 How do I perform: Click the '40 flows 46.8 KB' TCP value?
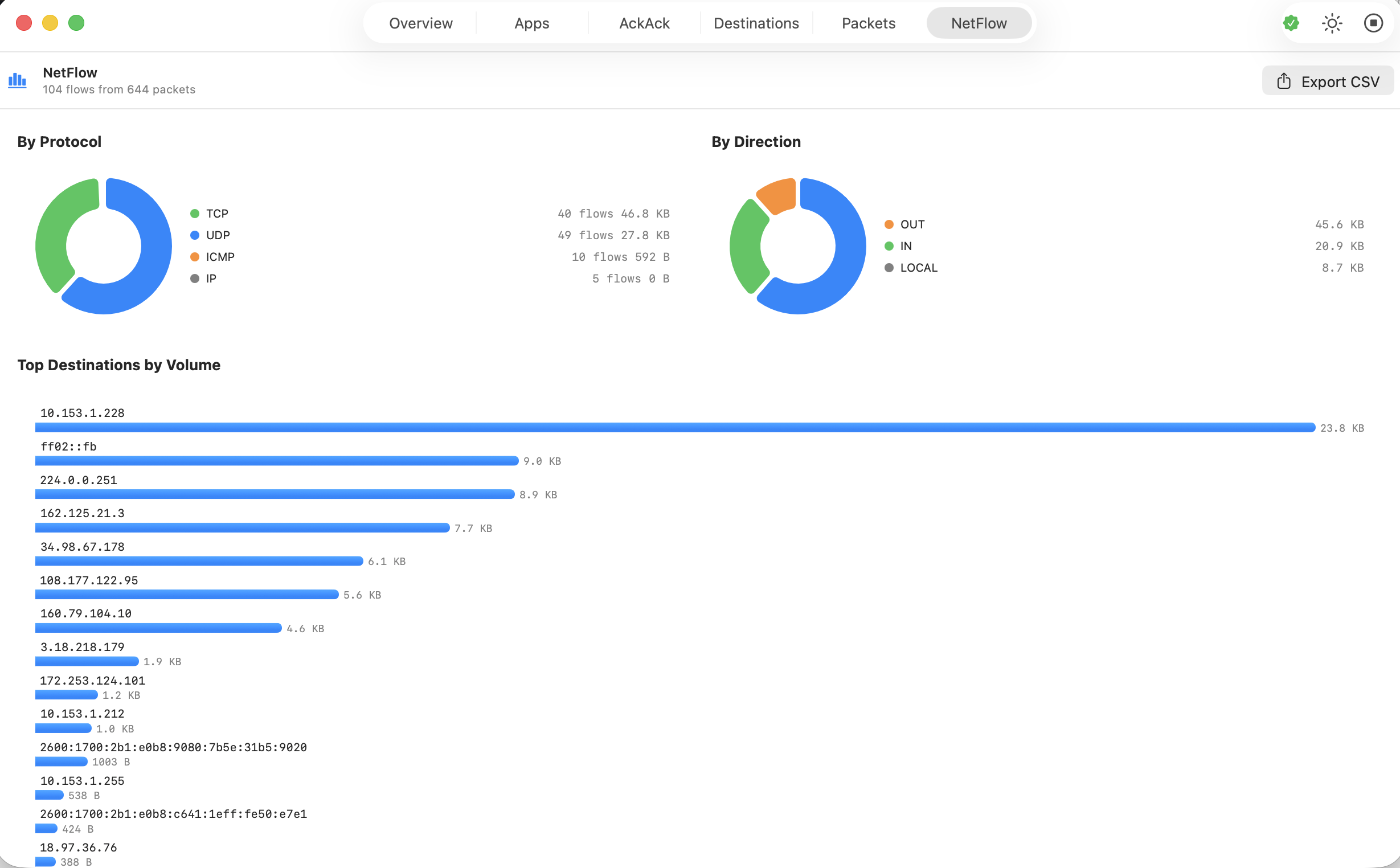(x=613, y=214)
